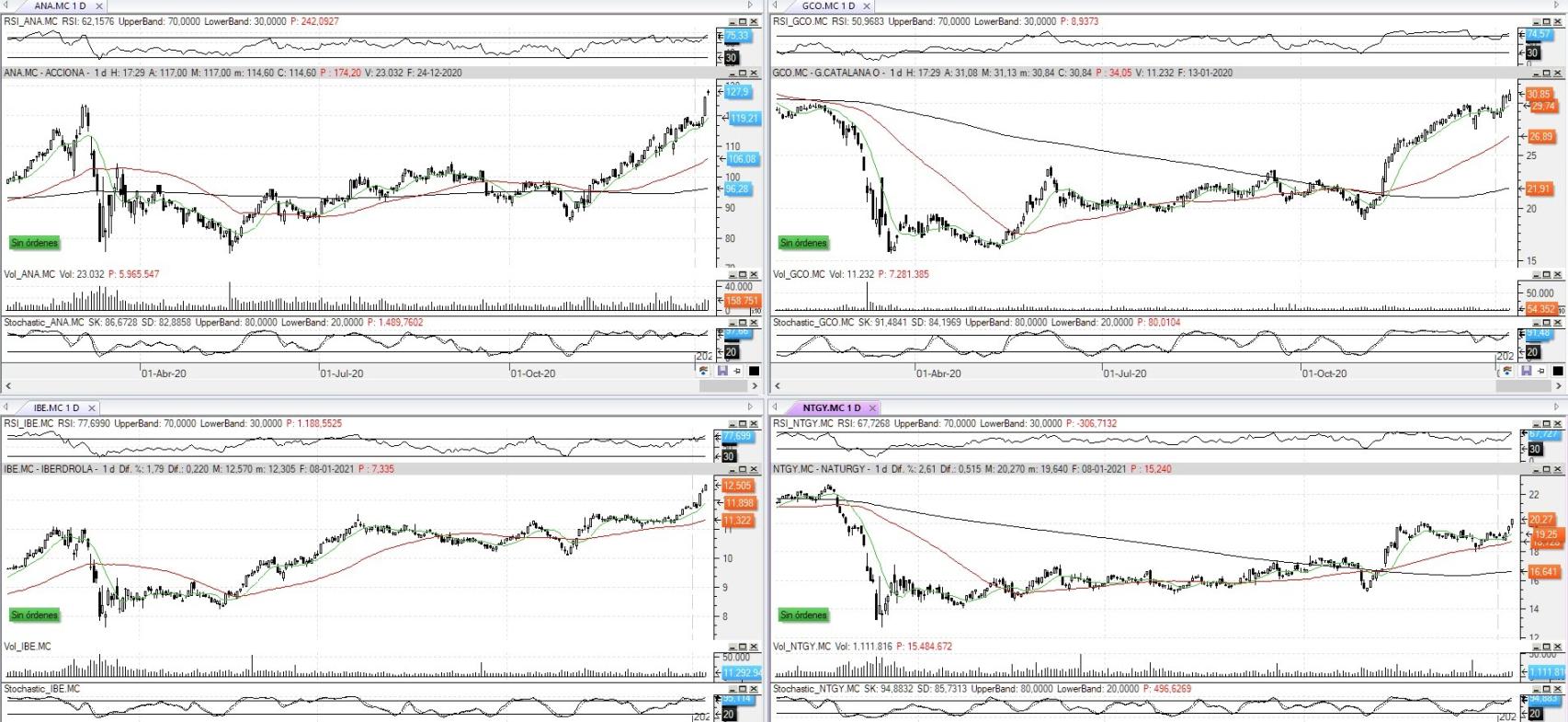
Task: Select the GCO.MC 1 D tab
Action: click(827, 6)
